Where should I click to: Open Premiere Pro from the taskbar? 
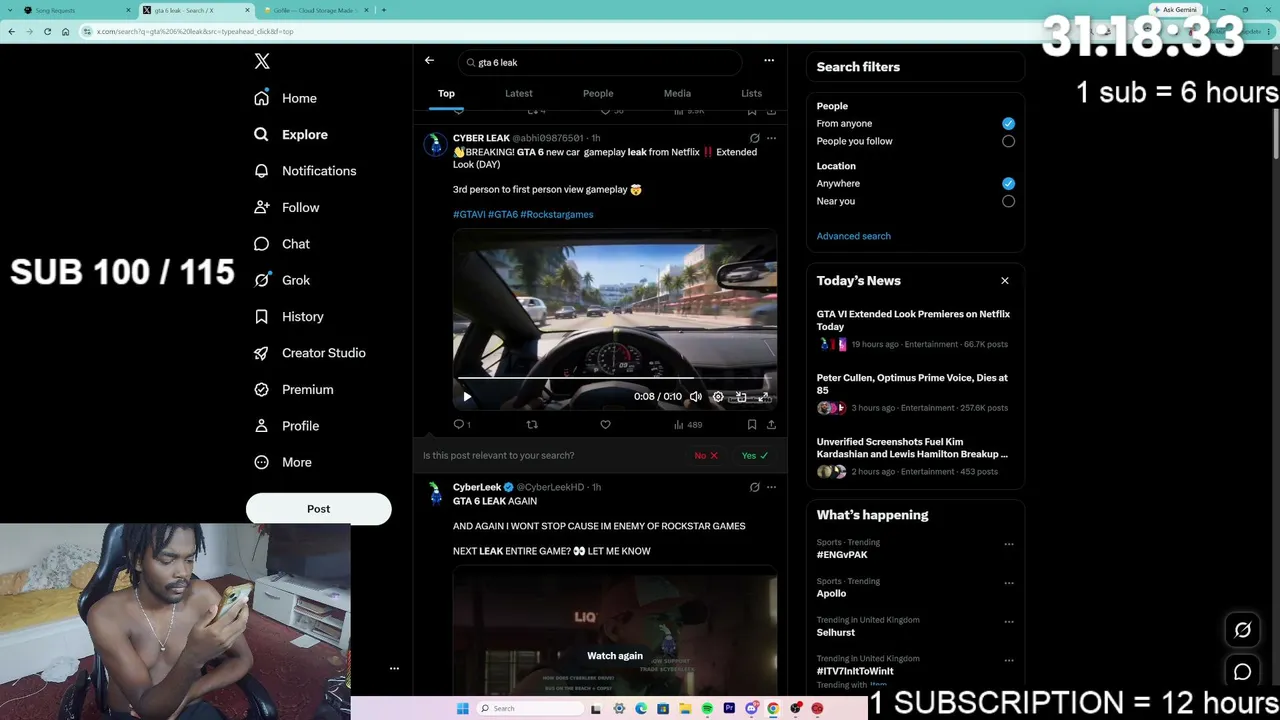pyautogui.click(x=729, y=709)
